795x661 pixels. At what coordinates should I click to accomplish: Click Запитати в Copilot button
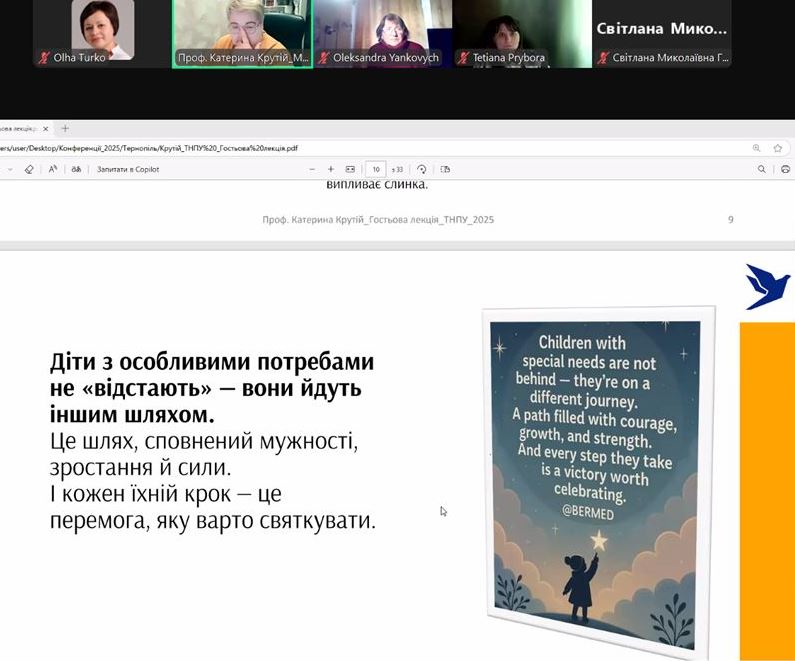128,169
